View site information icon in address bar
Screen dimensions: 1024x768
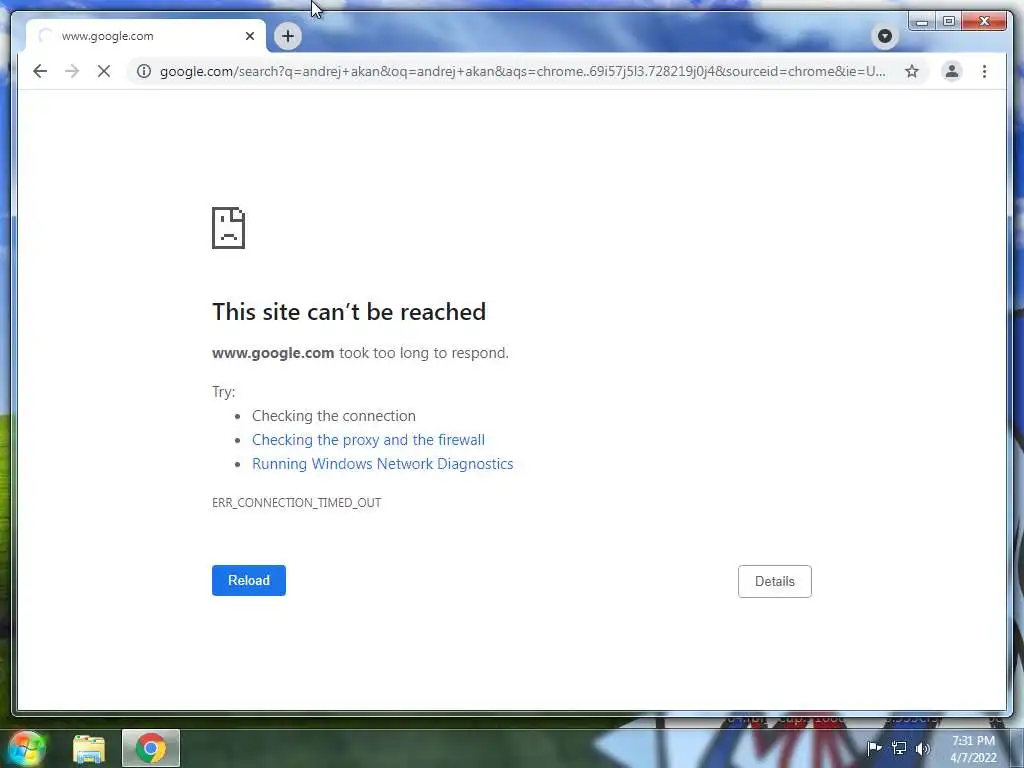pos(144,71)
